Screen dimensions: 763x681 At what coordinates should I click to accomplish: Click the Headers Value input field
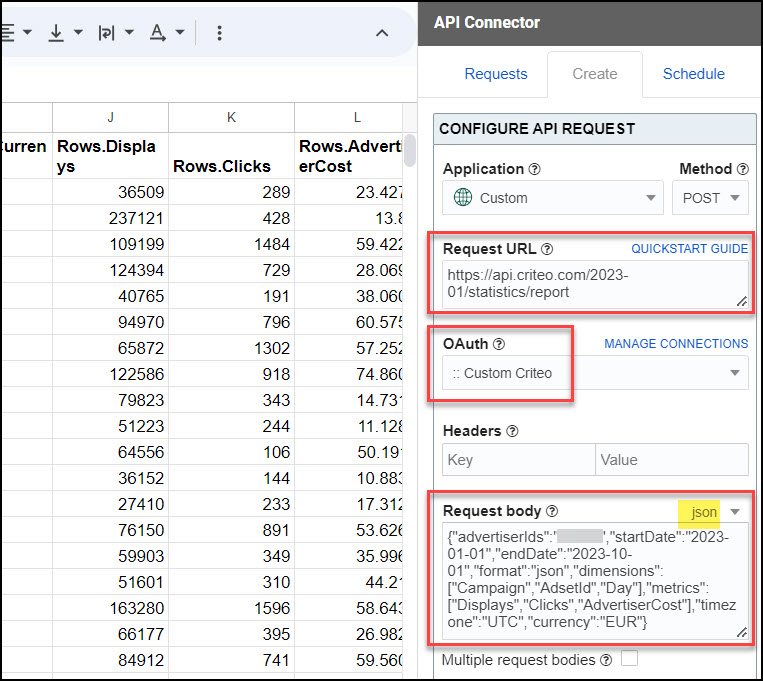(672, 460)
